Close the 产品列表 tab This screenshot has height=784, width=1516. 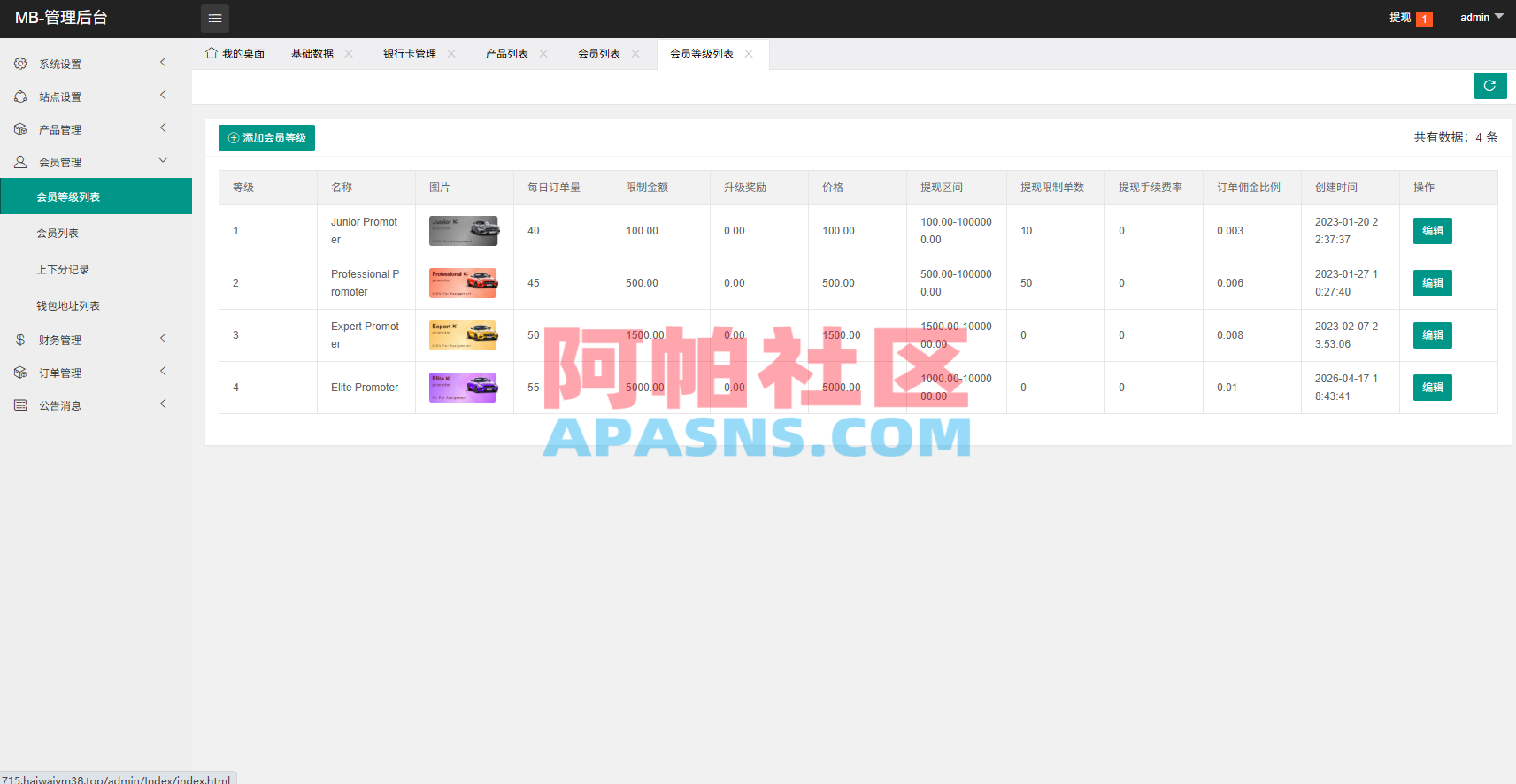point(543,54)
